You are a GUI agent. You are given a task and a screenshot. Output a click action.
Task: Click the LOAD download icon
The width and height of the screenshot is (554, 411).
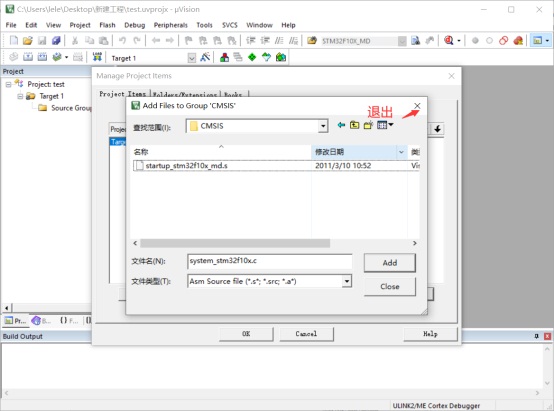click(97, 57)
